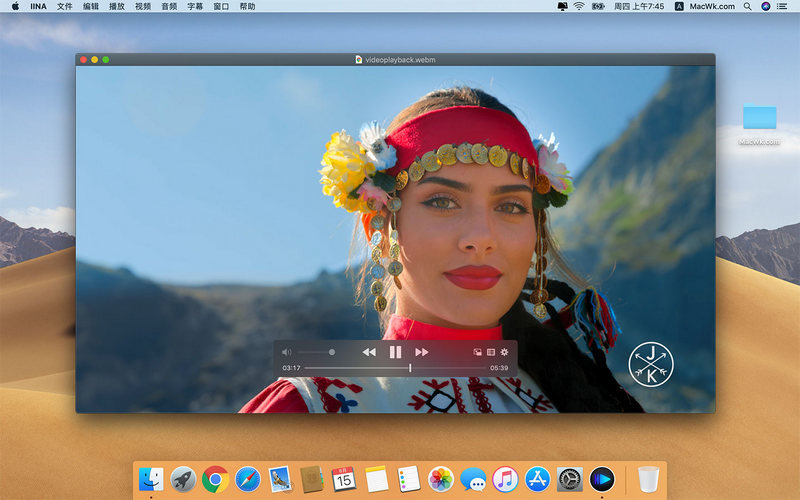Rewind the video with the rewind button
800x500 pixels.
pyautogui.click(x=369, y=352)
